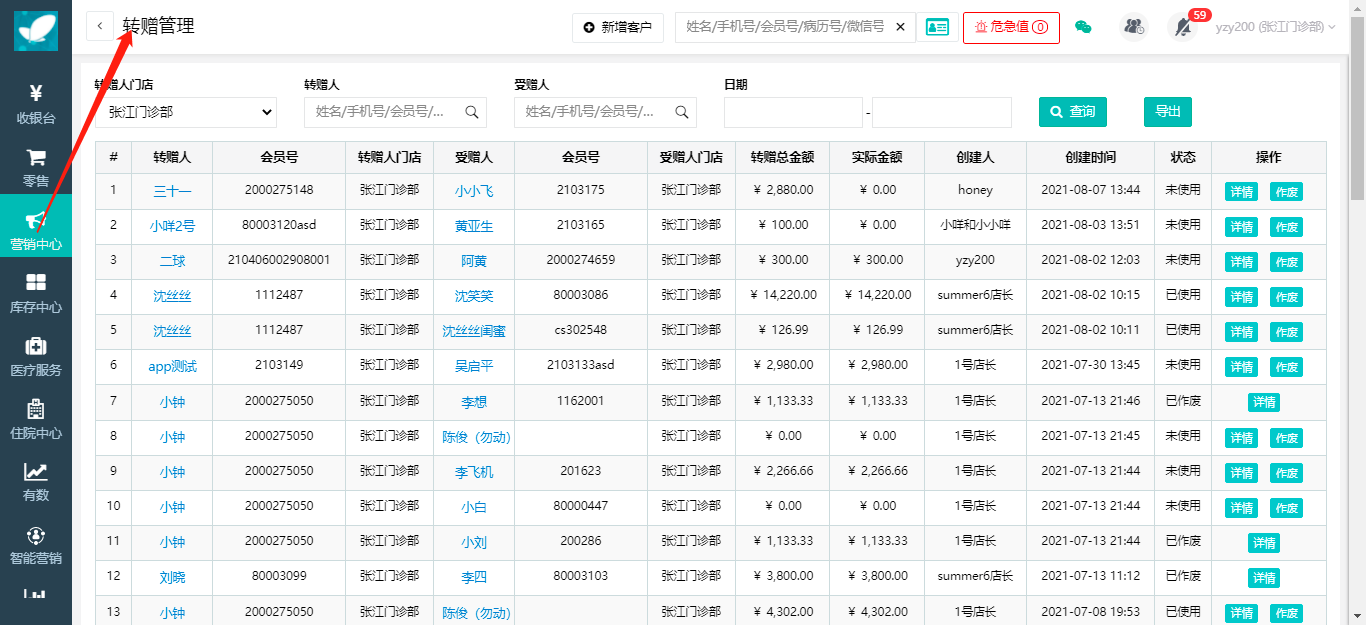Click the magnifier in the 受赠人 field

[x=682, y=112]
